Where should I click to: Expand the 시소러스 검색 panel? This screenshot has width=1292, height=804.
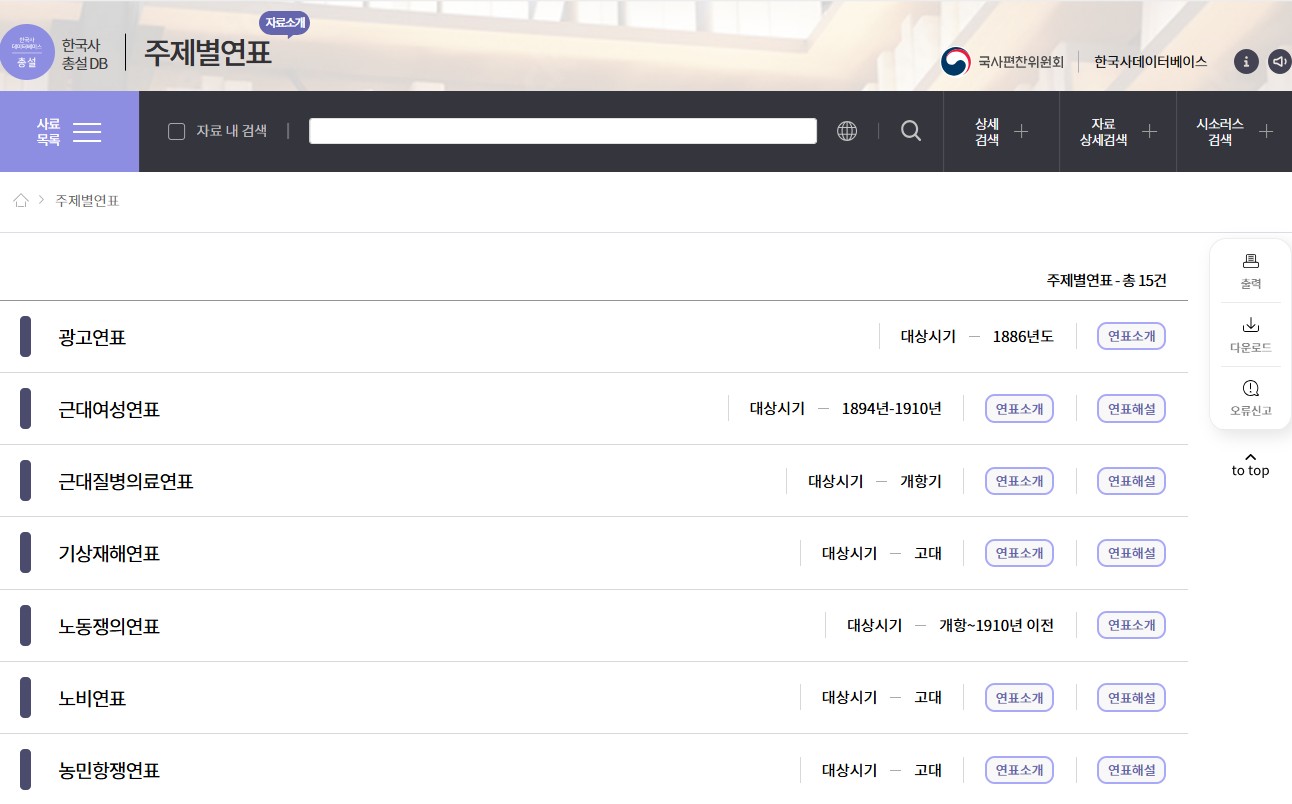1234,131
